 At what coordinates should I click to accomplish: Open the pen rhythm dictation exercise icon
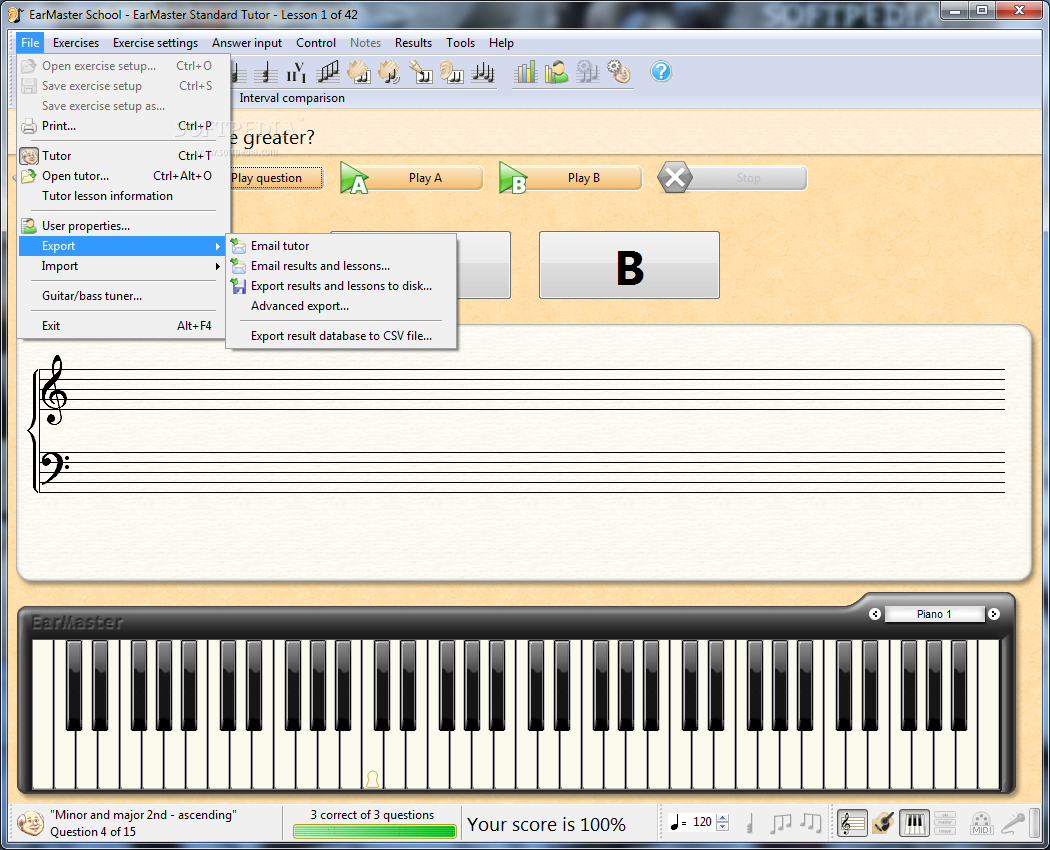coord(420,72)
